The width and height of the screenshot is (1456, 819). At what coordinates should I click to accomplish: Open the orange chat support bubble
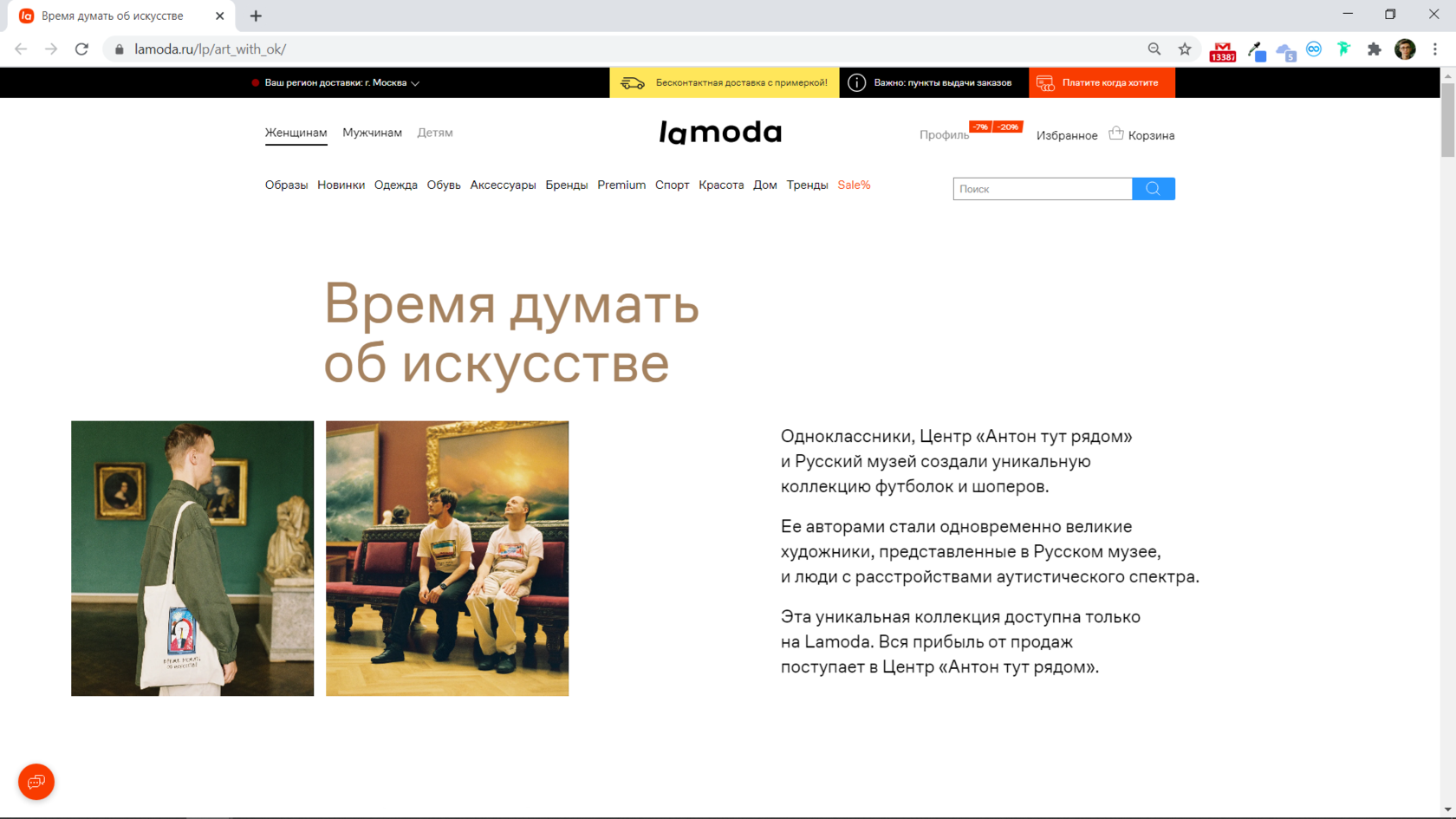pyautogui.click(x=36, y=782)
